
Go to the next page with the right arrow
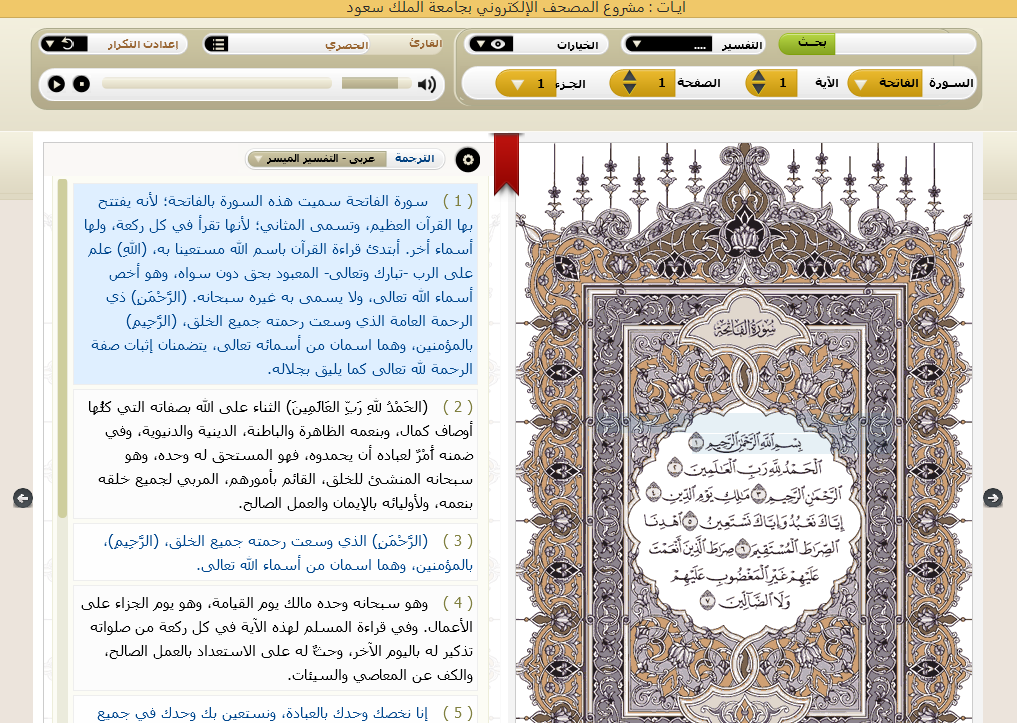coord(992,497)
